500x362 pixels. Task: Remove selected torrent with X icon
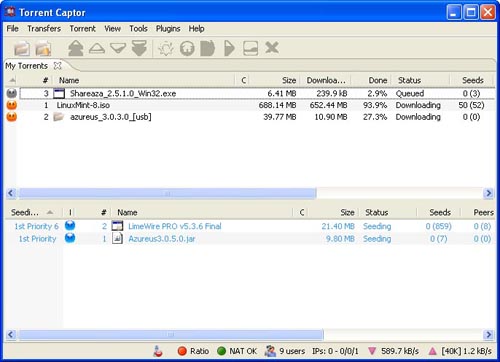(x=272, y=48)
